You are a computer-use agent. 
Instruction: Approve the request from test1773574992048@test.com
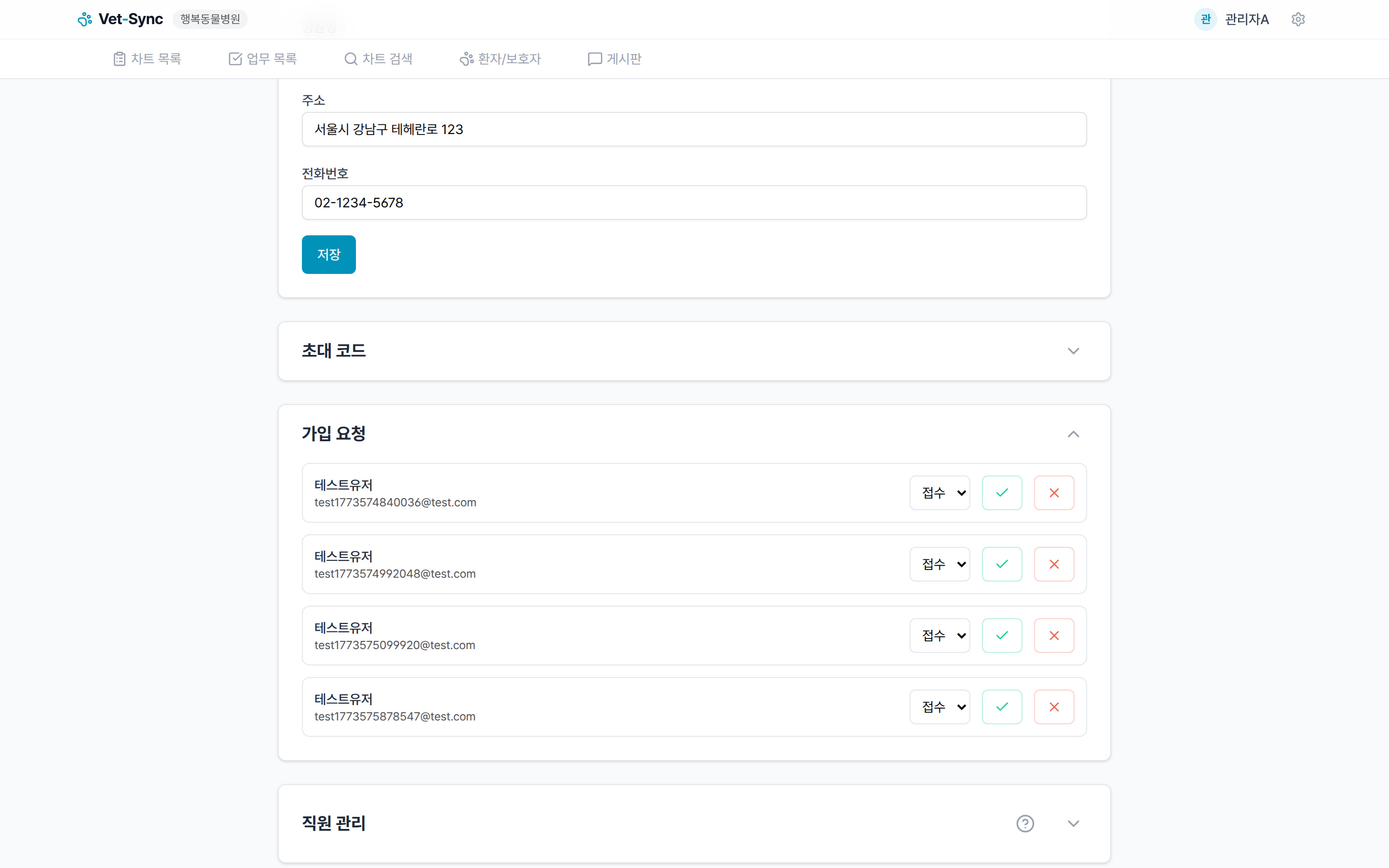(x=1002, y=564)
